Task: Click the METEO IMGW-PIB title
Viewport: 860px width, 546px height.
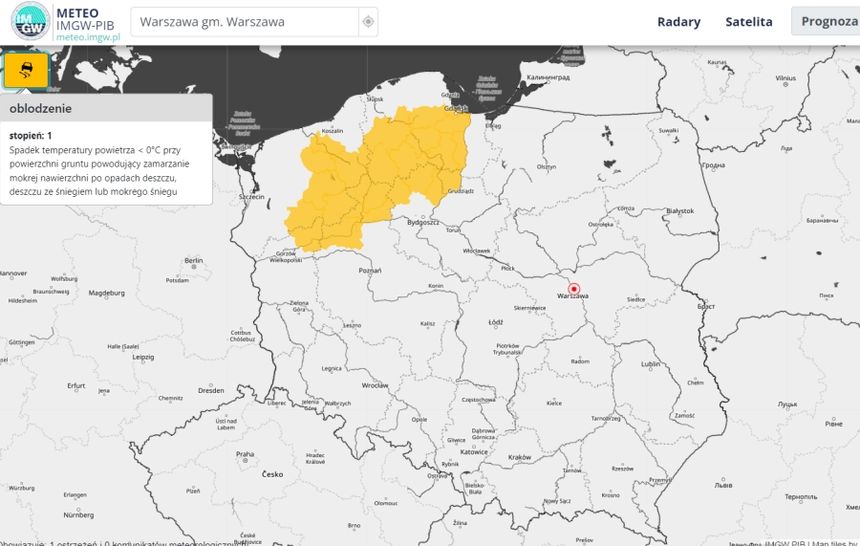Action: 85,19
